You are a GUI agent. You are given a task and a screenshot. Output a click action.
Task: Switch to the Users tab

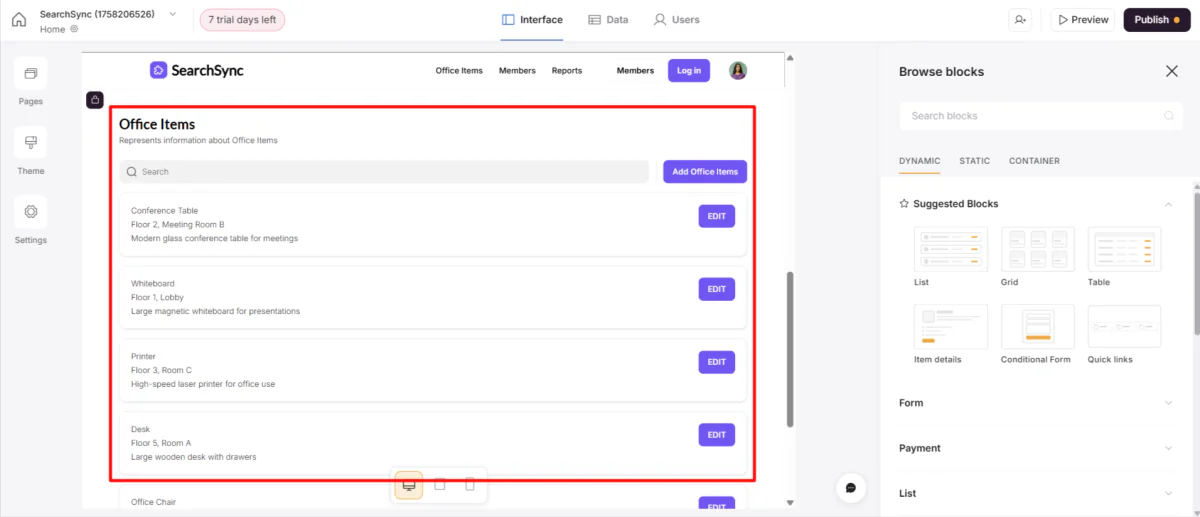[676, 20]
